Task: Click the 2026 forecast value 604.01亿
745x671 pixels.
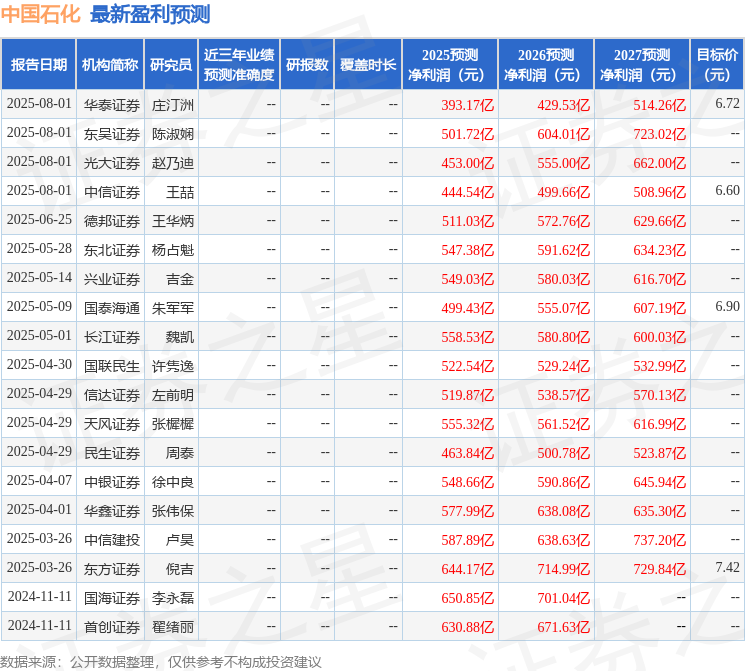Action: [x=564, y=134]
